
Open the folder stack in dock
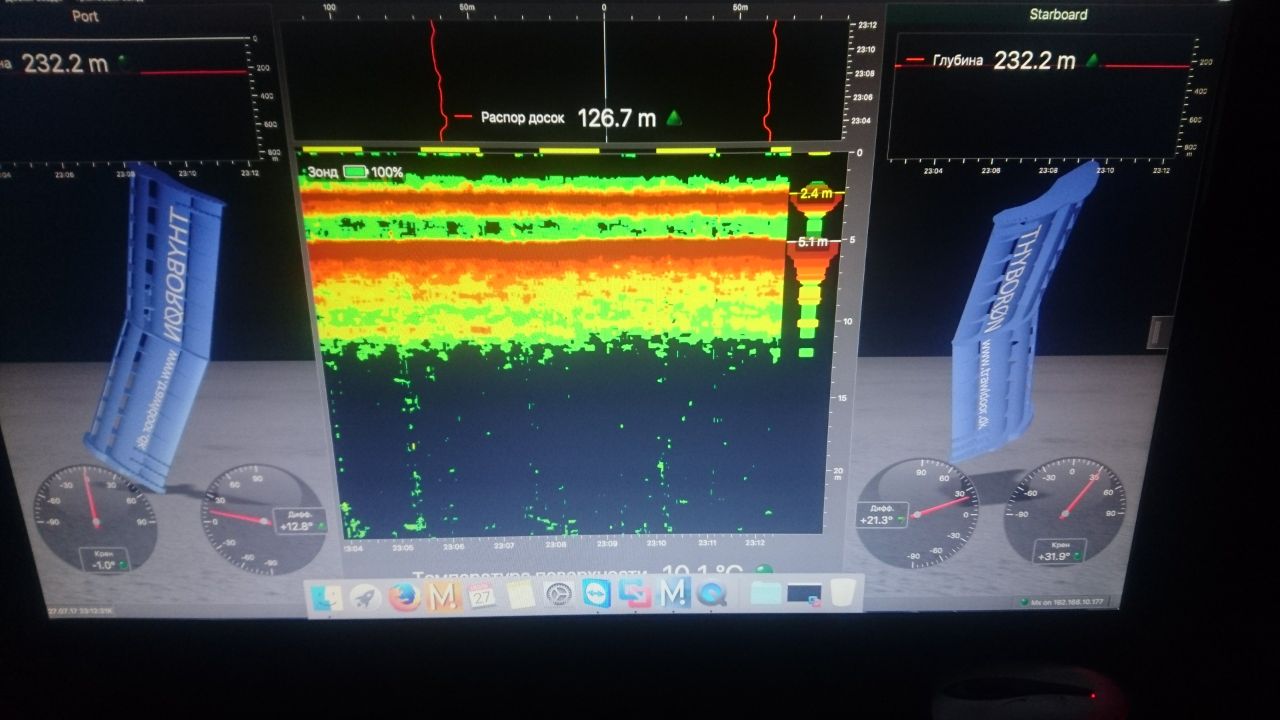(x=766, y=593)
